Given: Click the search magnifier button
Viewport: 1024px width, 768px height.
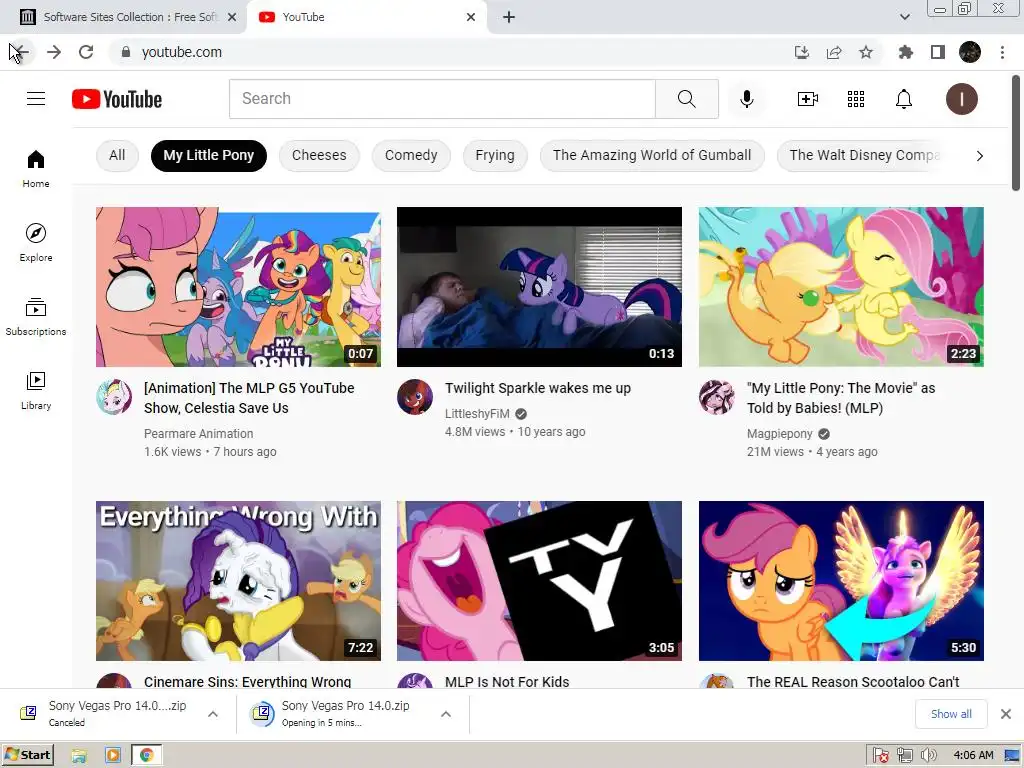Looking at the screenshot, I should [x=686, y=99].
